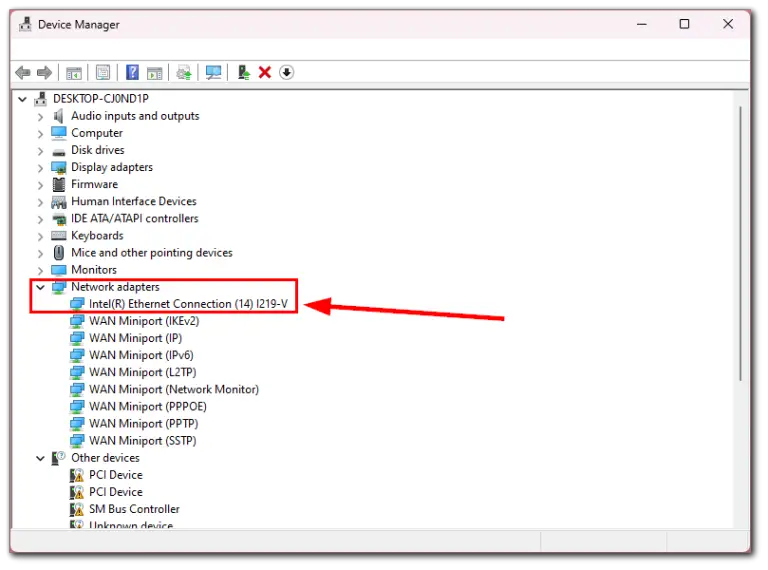
Task: Click the Add drivers icon with the green arrow
Action: [243, 72]
